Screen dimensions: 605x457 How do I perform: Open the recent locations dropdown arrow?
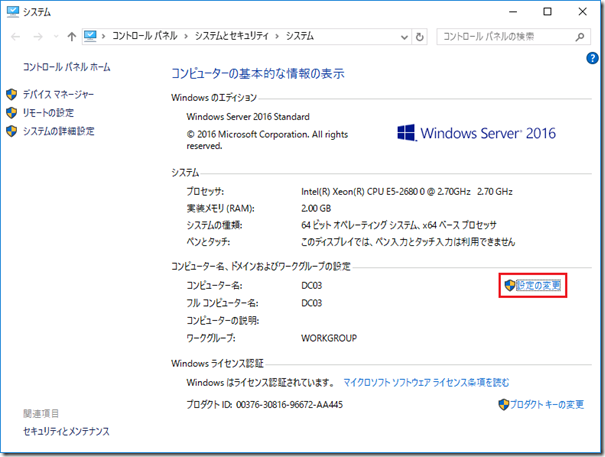(54, 36)
